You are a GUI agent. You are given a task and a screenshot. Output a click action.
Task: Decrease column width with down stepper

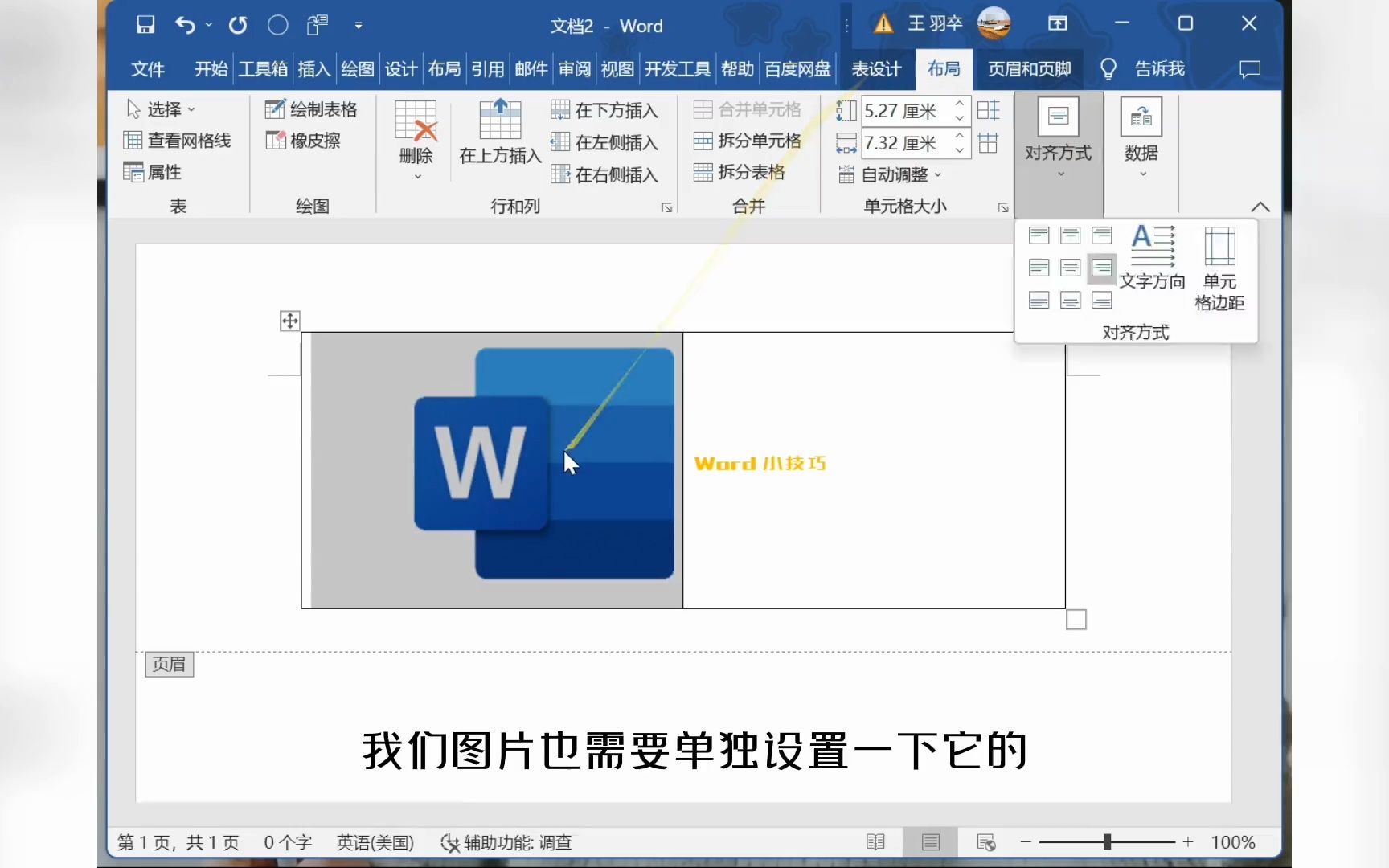pos(960,150)
